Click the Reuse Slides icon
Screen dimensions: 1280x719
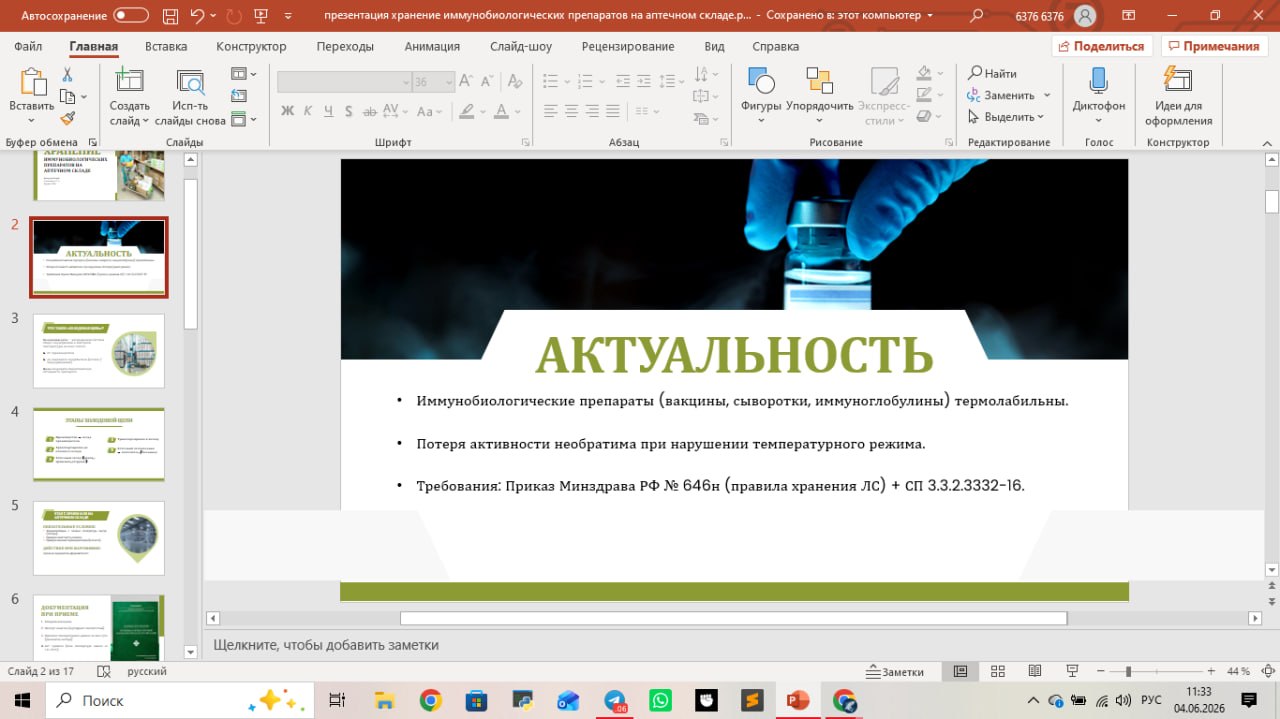coord(190,83)
